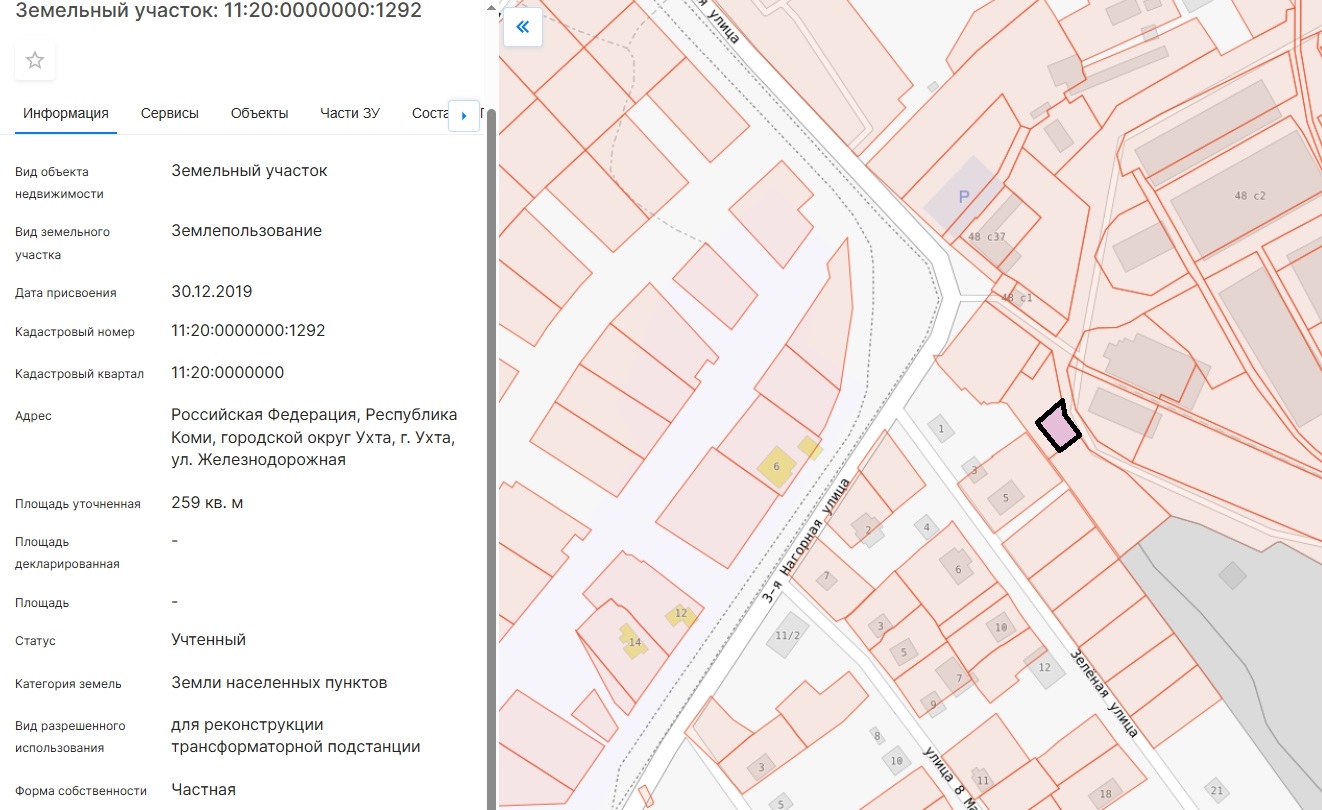Screen dimensions: 1322x810
Task: Click the Площадь уточненная value 259 кв. м
Action: [x=207, y=502]
